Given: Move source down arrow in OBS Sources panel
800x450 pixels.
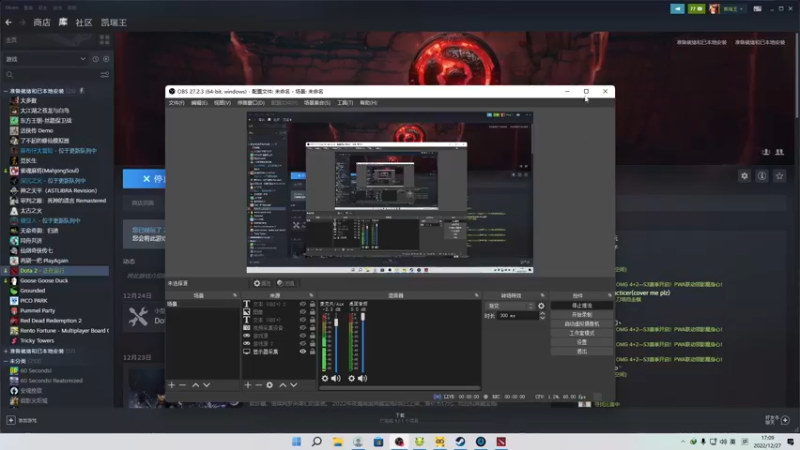Looking at the screenshot, I should click(x=294, y=385).
